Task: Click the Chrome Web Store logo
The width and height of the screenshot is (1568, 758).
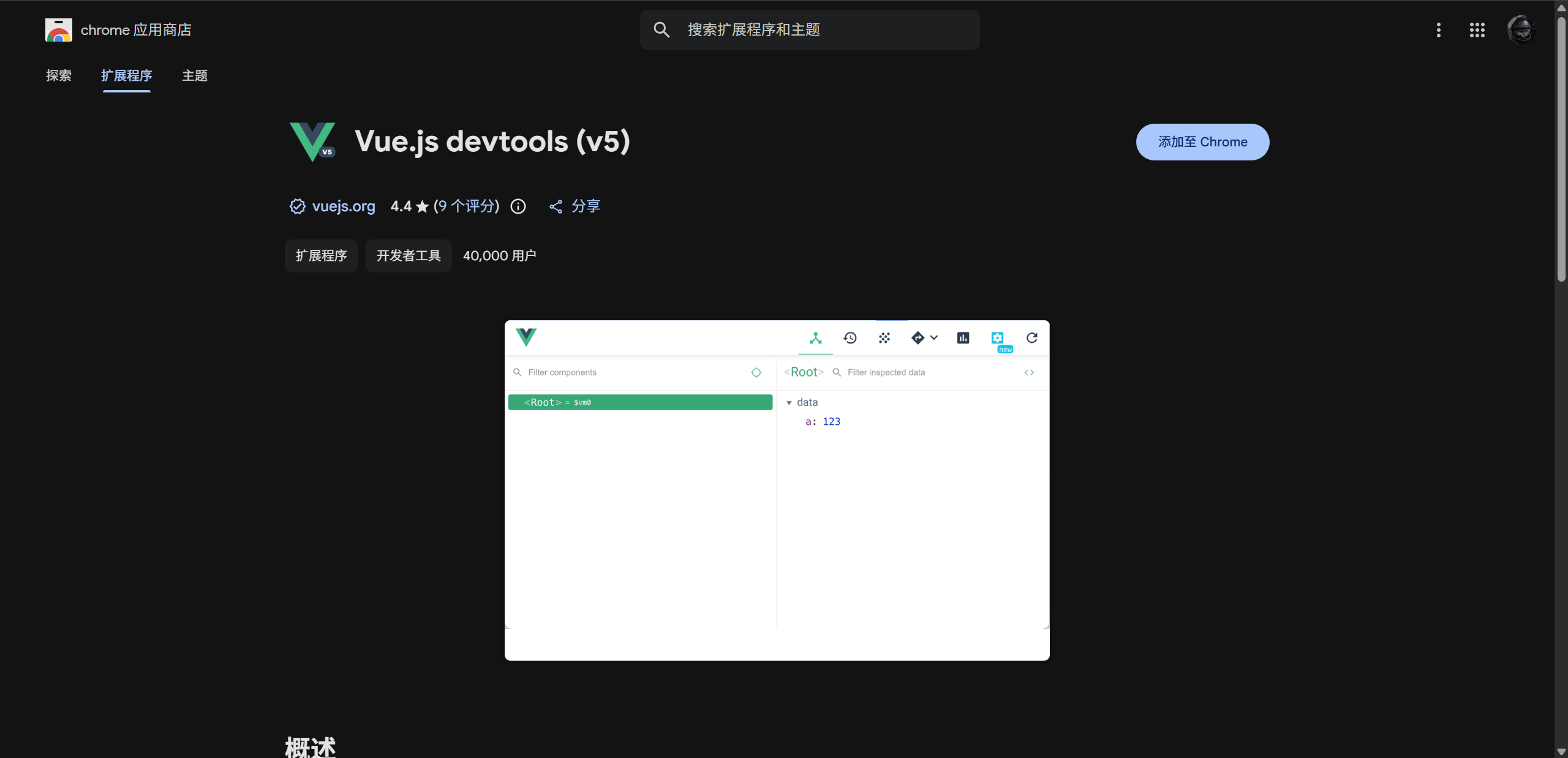Action: pyautogui.click(x=58, y=30)
